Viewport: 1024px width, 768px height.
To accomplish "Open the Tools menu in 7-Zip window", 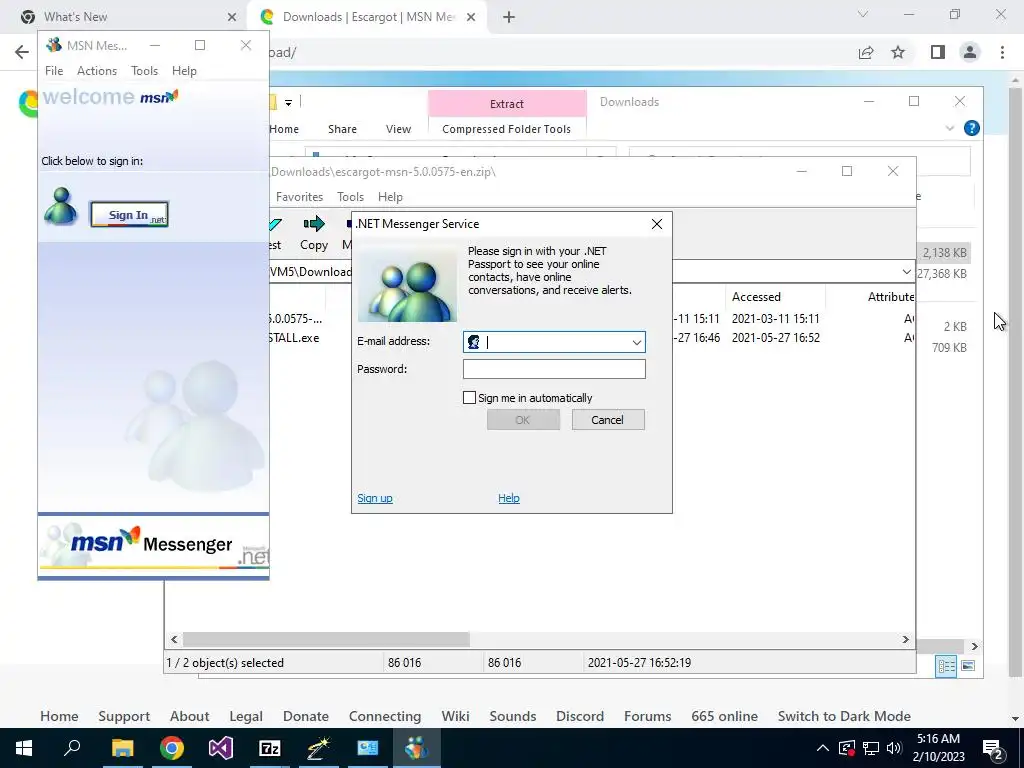I will click(x=350, y=197).
